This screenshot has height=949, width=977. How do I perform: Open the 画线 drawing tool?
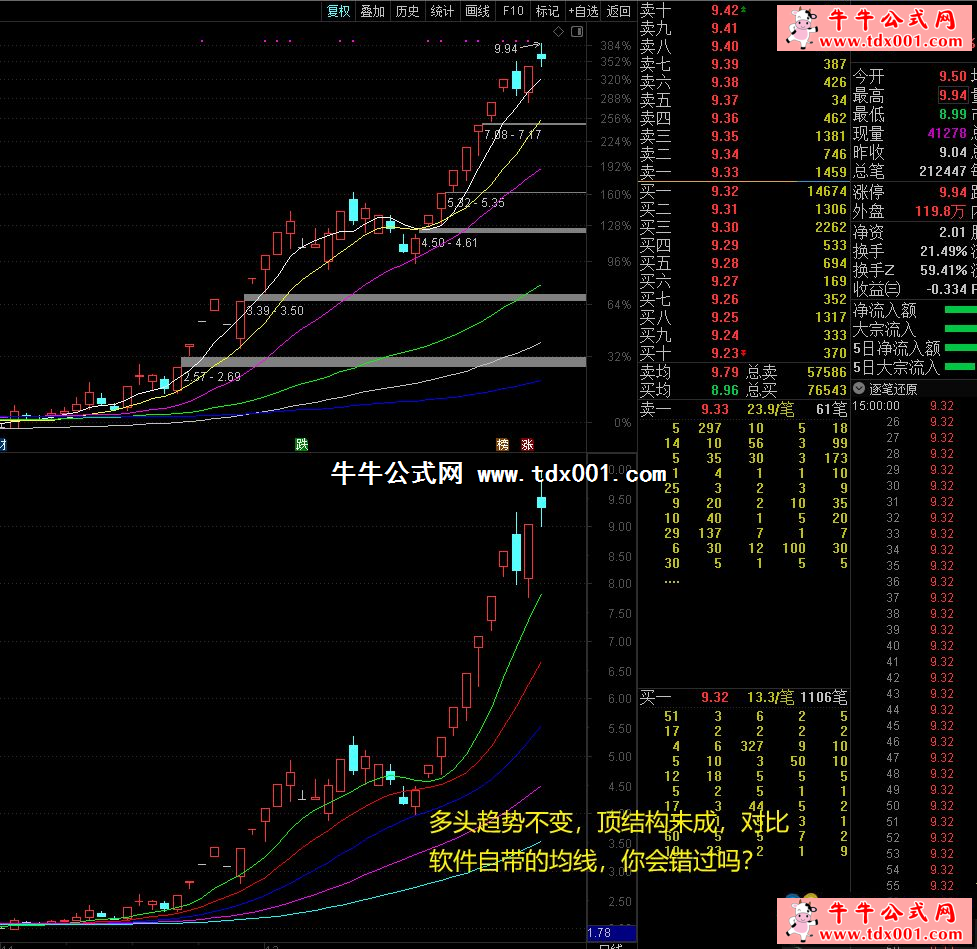tap(478, 11)
